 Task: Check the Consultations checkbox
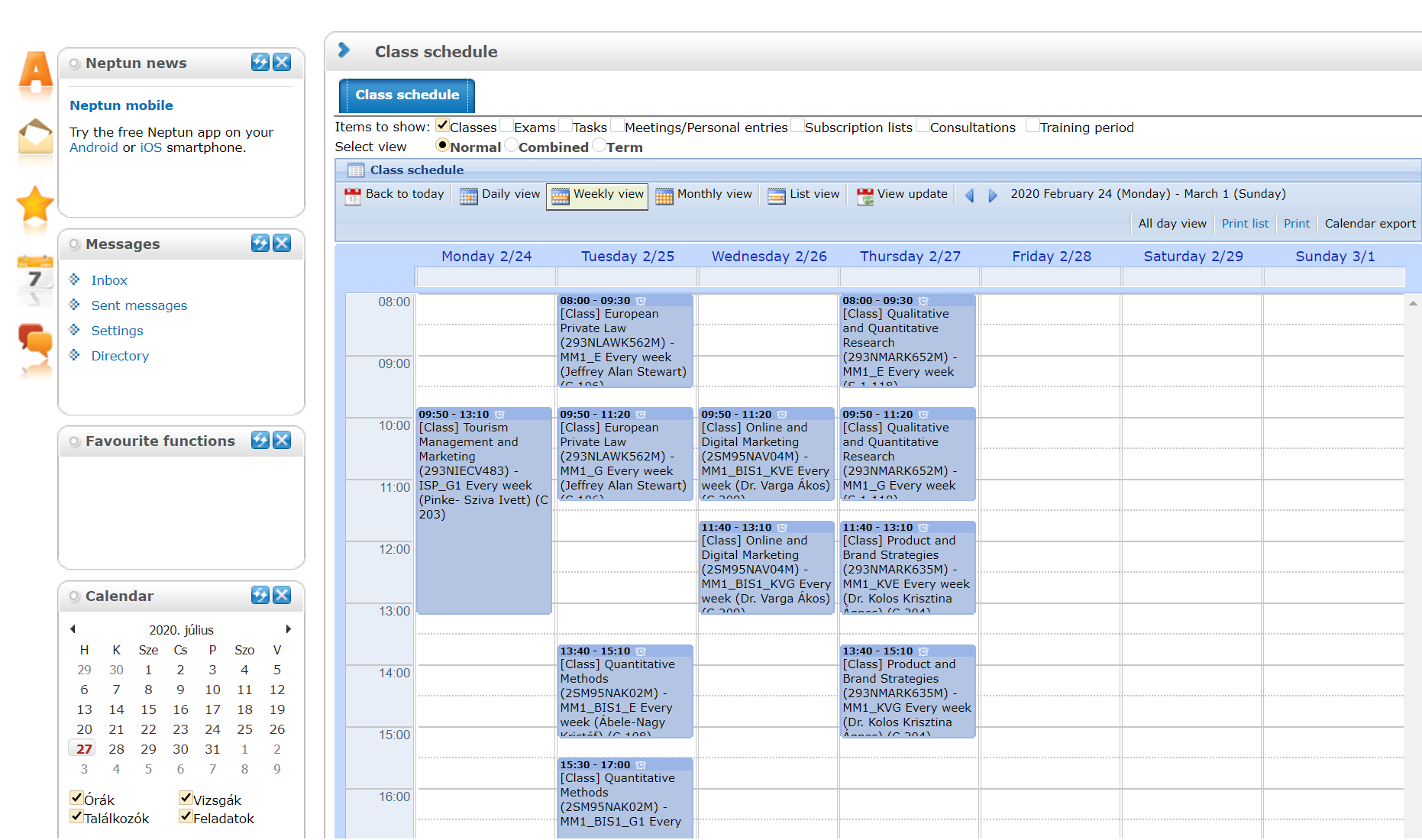point(923,125)
